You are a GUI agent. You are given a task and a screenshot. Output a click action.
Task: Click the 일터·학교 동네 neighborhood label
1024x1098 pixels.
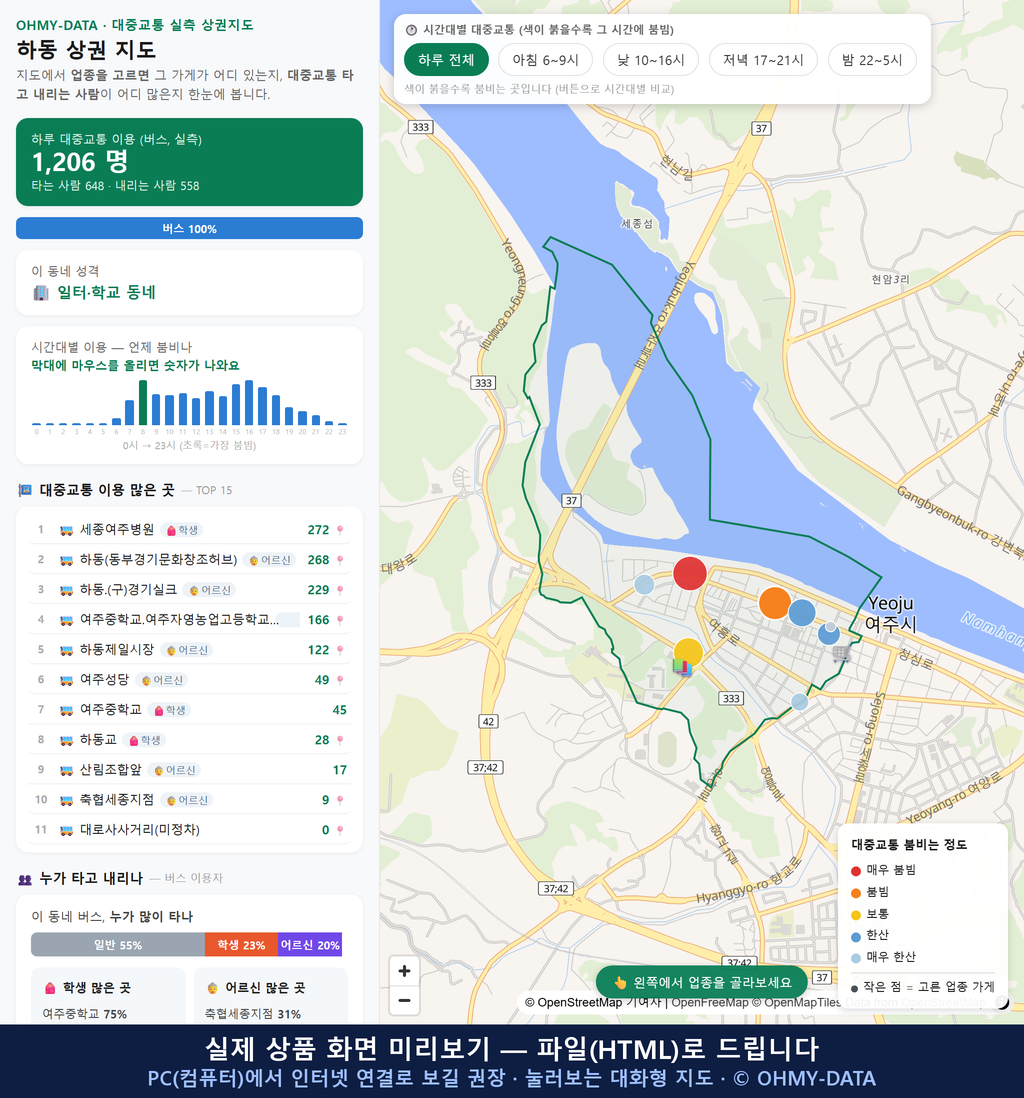click(x=106, y=293)
